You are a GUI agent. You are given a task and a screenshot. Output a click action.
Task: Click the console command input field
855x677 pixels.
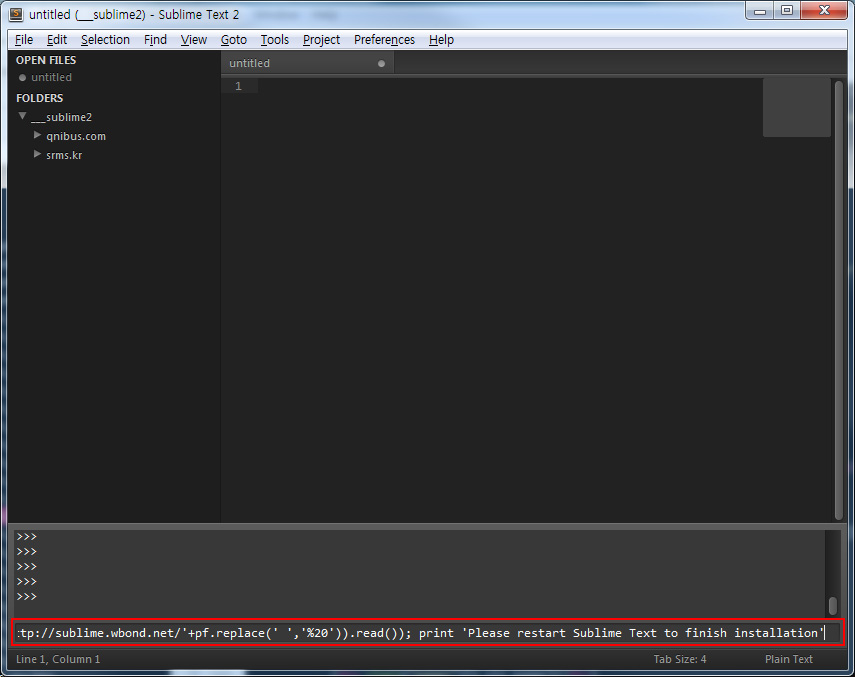420,633
